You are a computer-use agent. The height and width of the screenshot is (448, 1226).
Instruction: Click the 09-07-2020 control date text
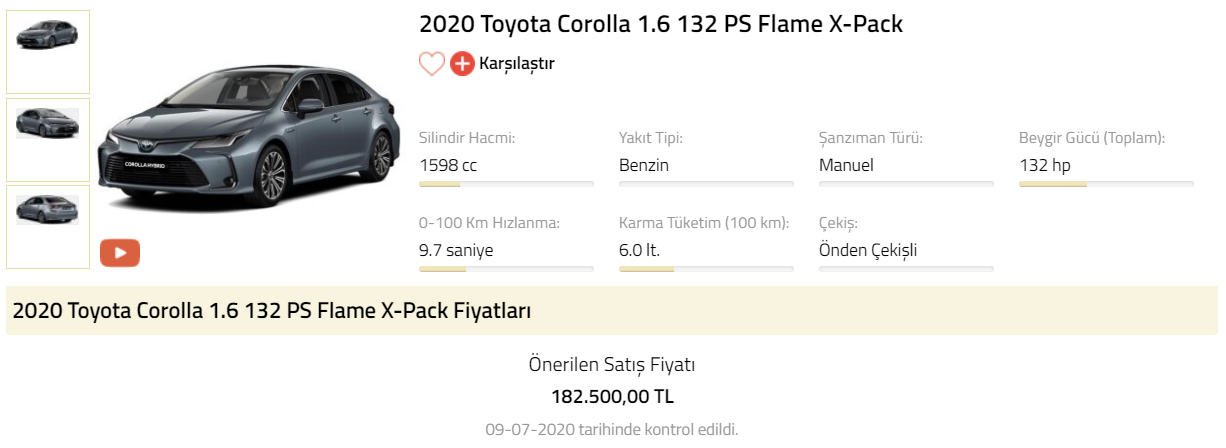pos(612,430)
